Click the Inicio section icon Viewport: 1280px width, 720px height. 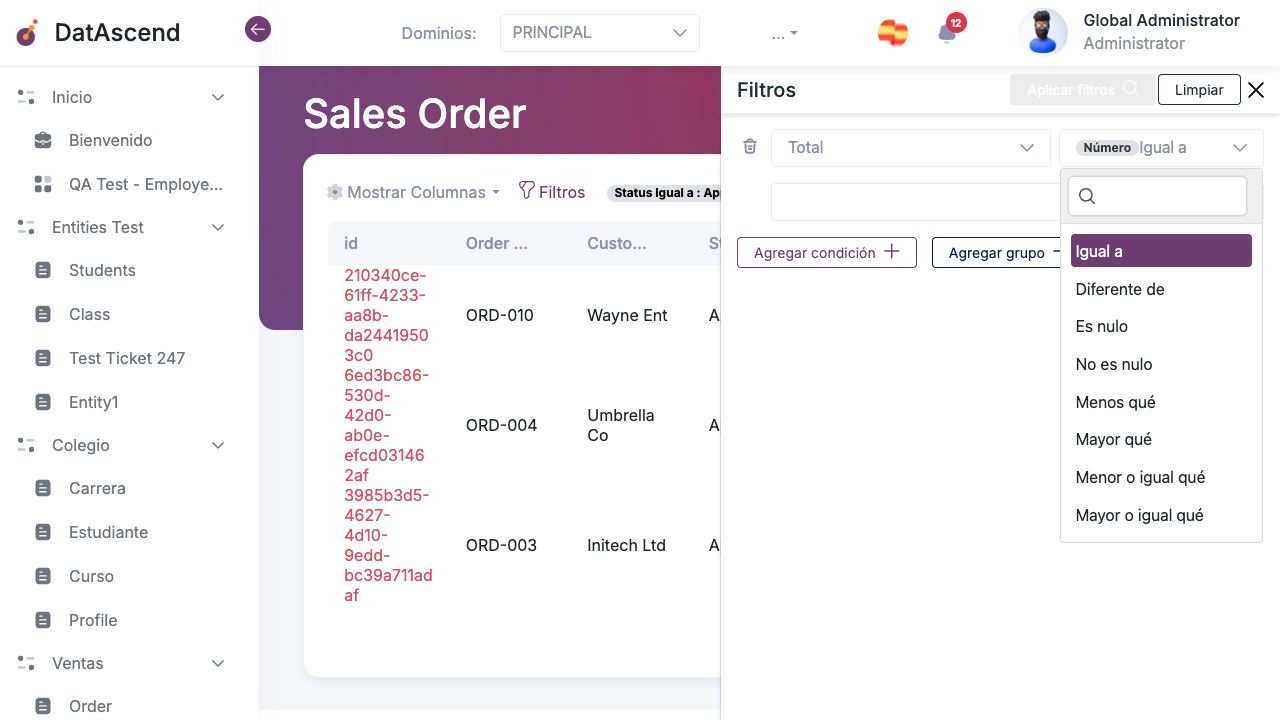[x=26, y=97]
